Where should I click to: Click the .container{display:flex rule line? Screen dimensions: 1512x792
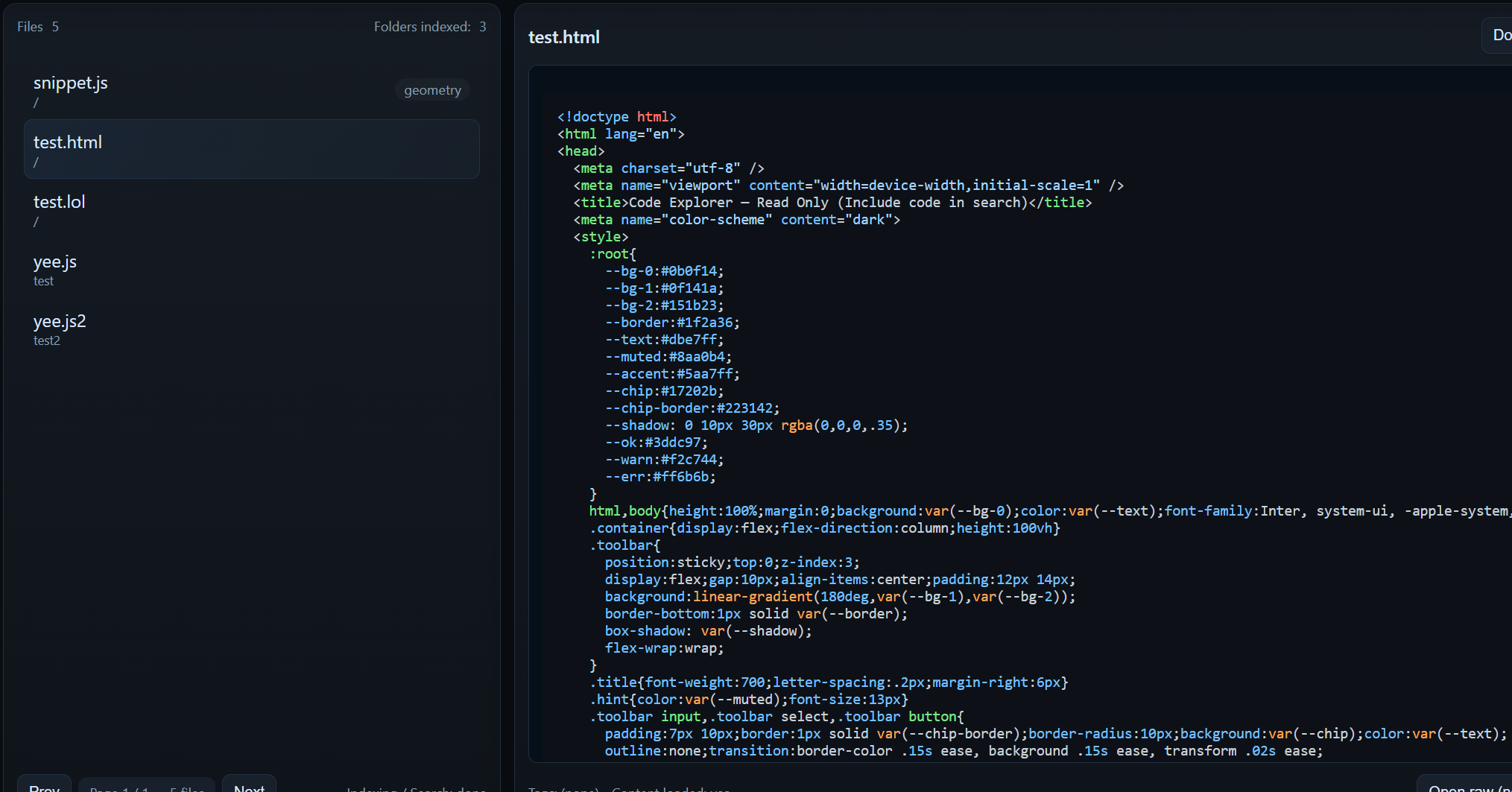(x=825, y=528)
